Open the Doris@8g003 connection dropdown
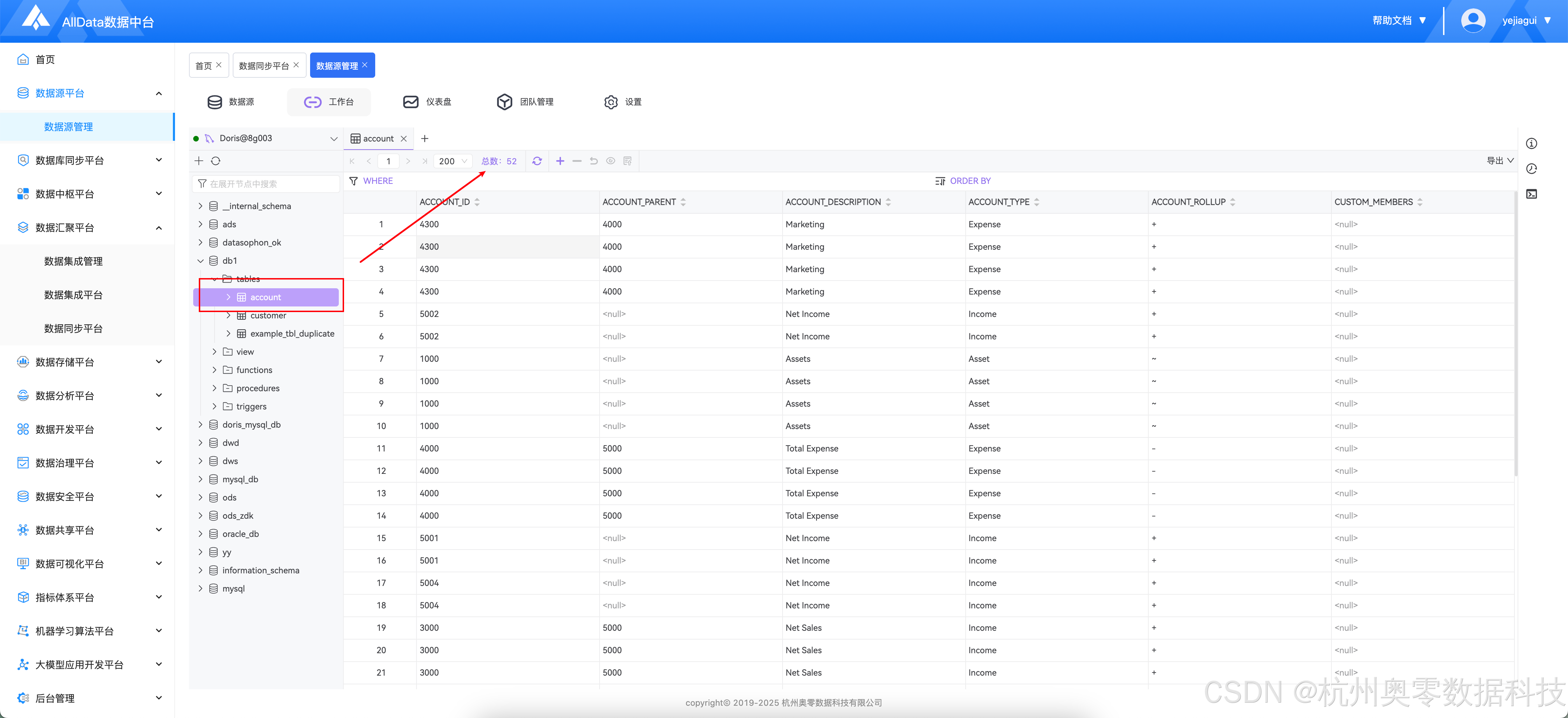Screen dimensions: 1568x718 (x=333, y=139)
